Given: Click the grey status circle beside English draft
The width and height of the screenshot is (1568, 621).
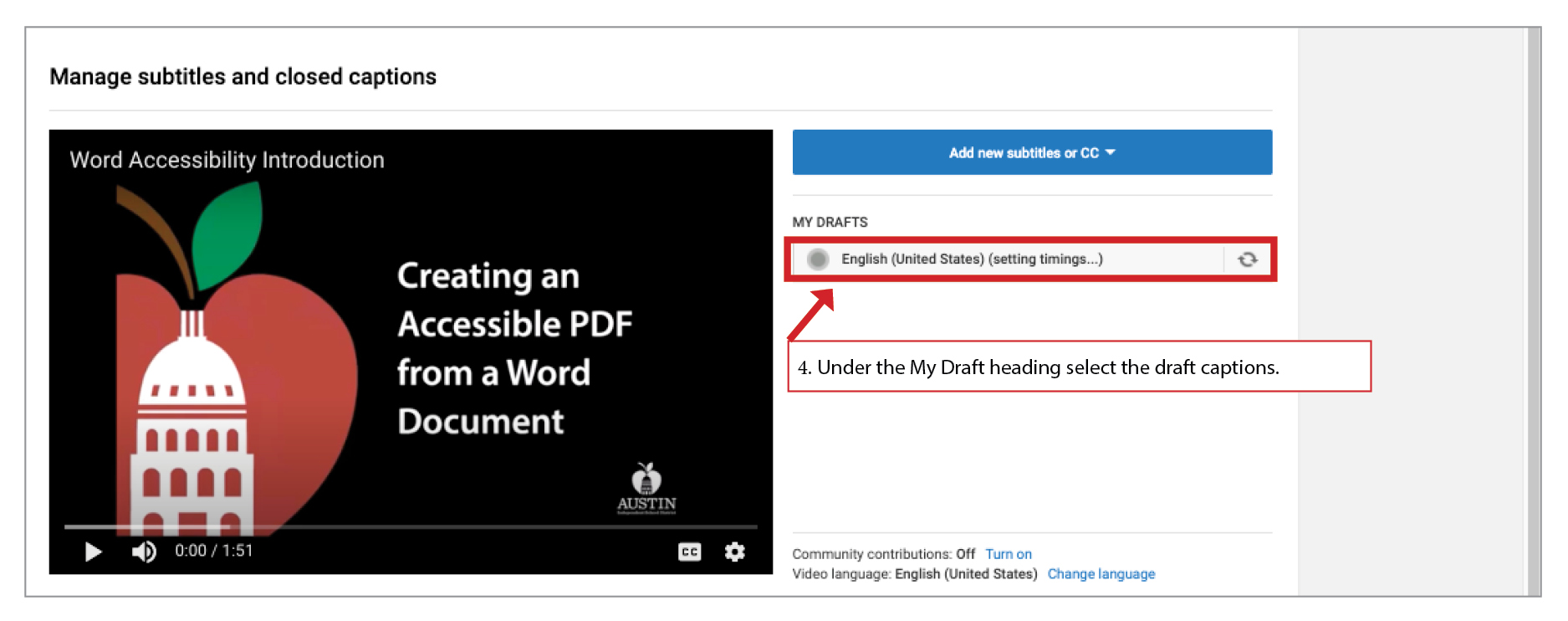Looking at the screenshot, I should 818,259.
